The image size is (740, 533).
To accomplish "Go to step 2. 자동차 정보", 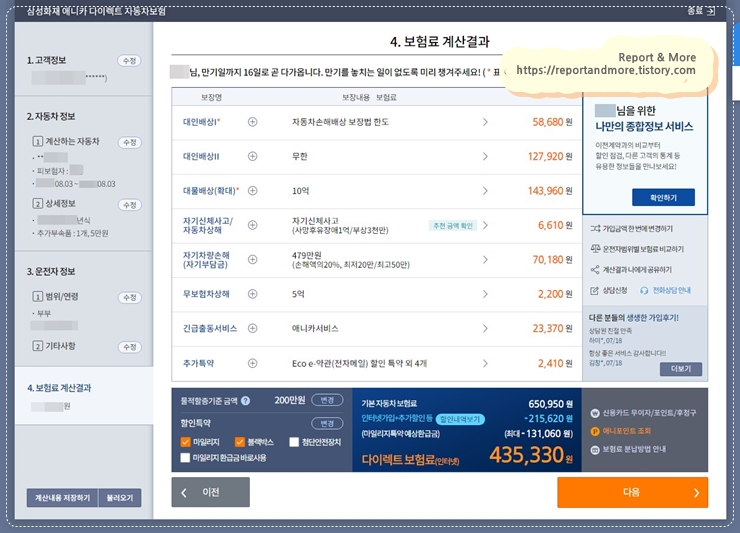I will [51, 116].
